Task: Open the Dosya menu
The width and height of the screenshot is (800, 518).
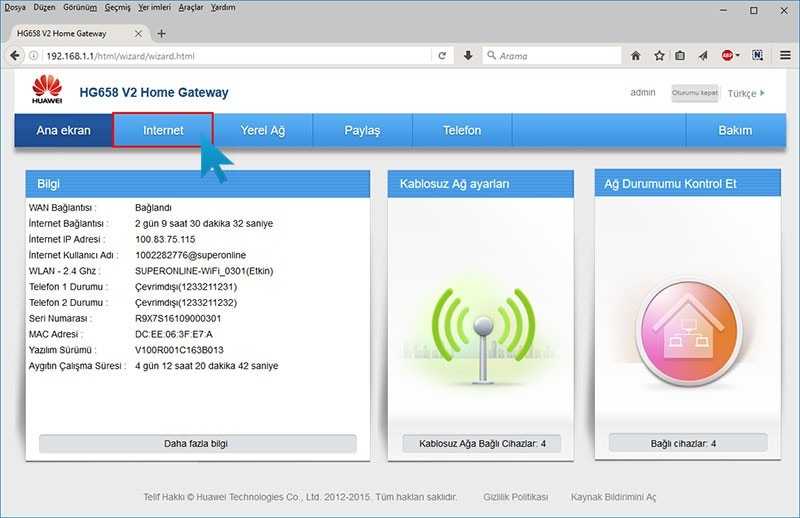Action: 15,7
